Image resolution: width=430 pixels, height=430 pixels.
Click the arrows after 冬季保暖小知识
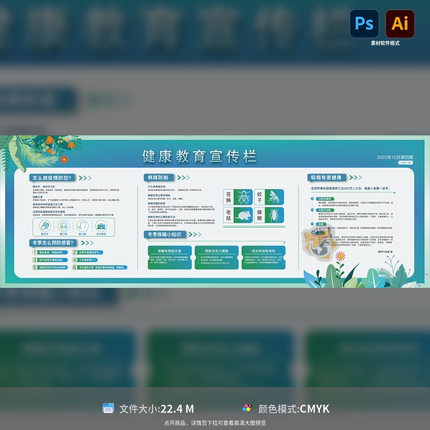point(195,235)
